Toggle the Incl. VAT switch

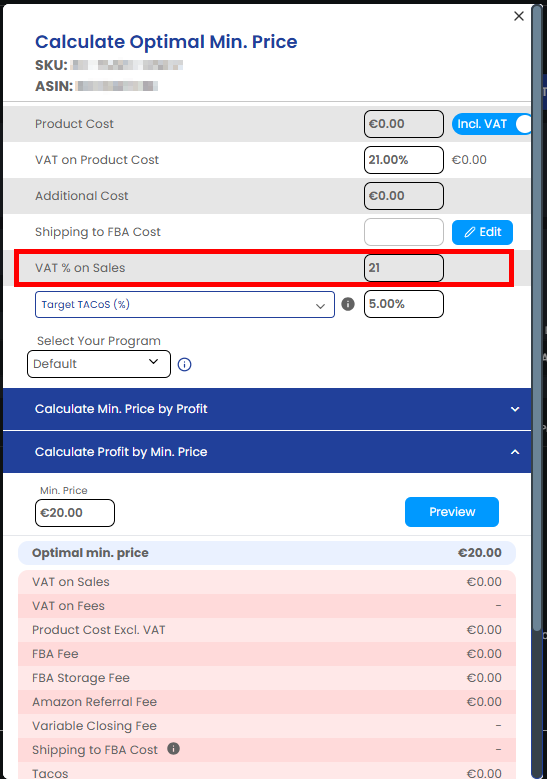click(491, 124)
